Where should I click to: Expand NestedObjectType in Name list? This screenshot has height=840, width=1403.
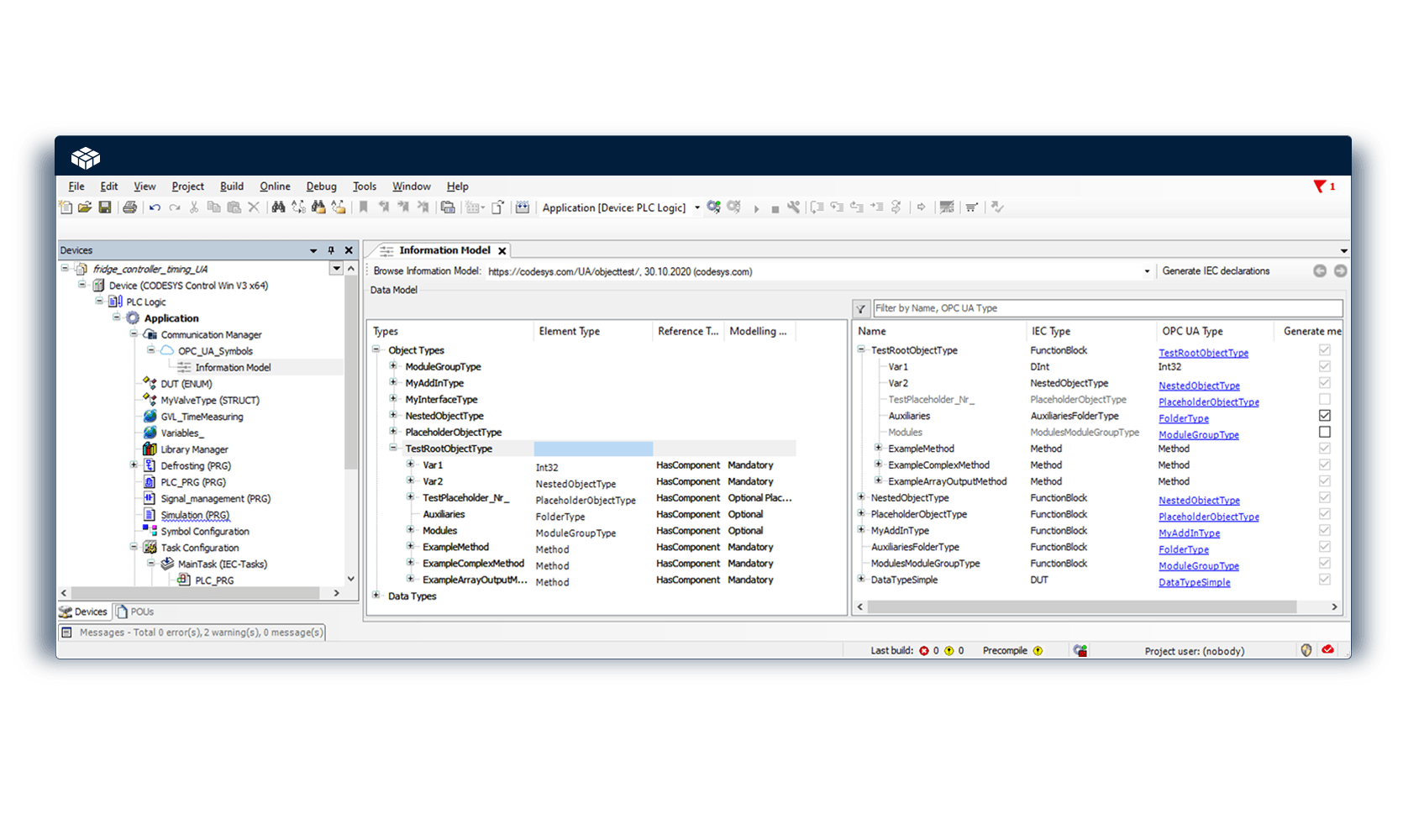coord(861,497)
